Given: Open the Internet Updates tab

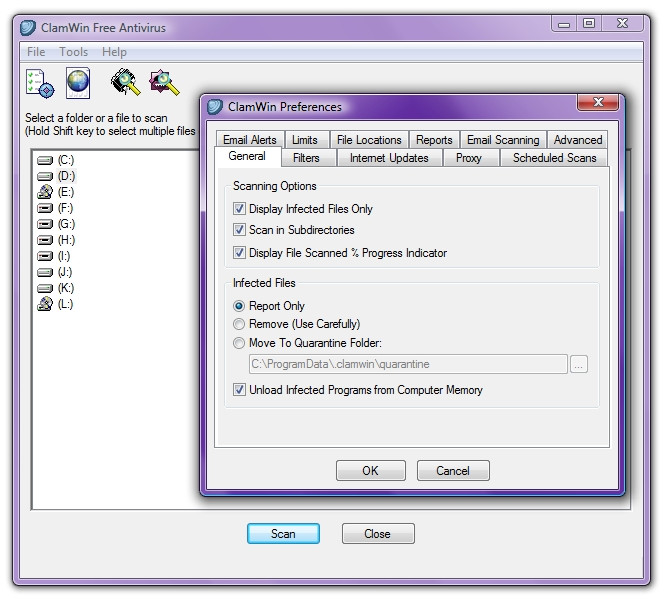Looking at the screenshot, I should point(389,158).
